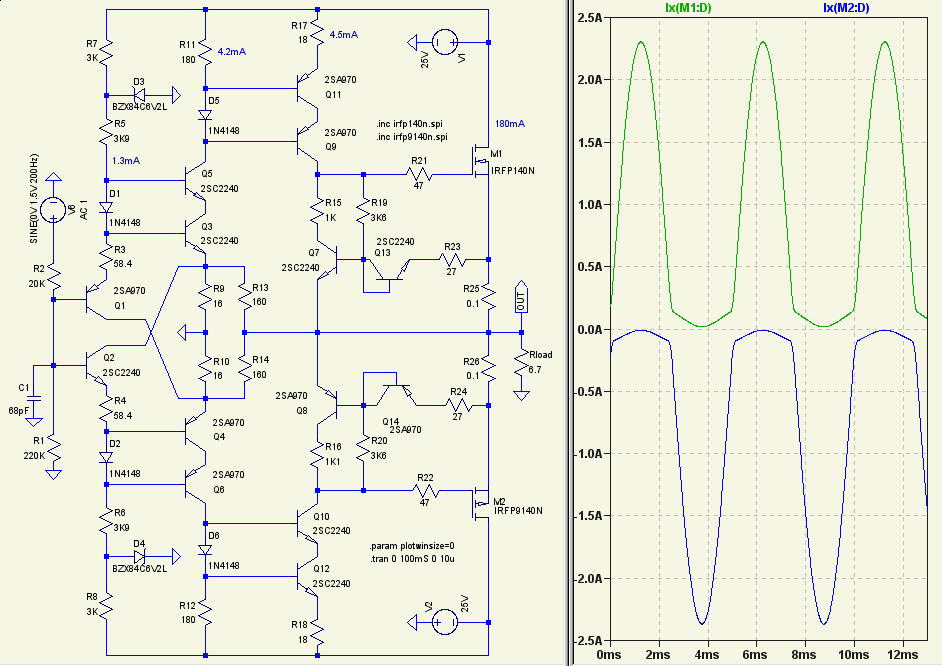Select resistor R13 160 ohm

point(244,298)
